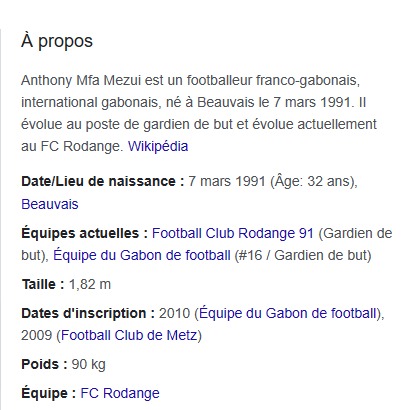
Task: Select the Taille label
Action: click(43, 284)
